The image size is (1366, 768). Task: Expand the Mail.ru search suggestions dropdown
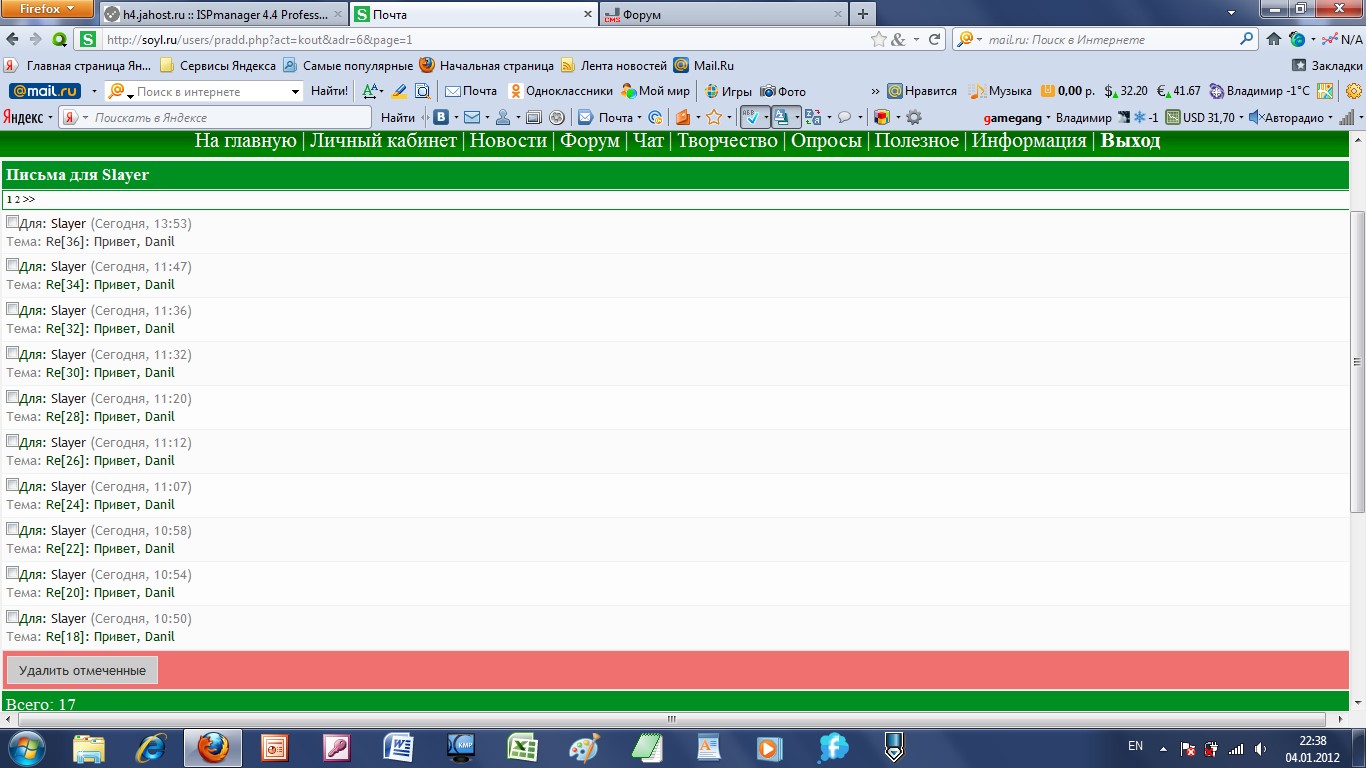[x=295, y=92]
